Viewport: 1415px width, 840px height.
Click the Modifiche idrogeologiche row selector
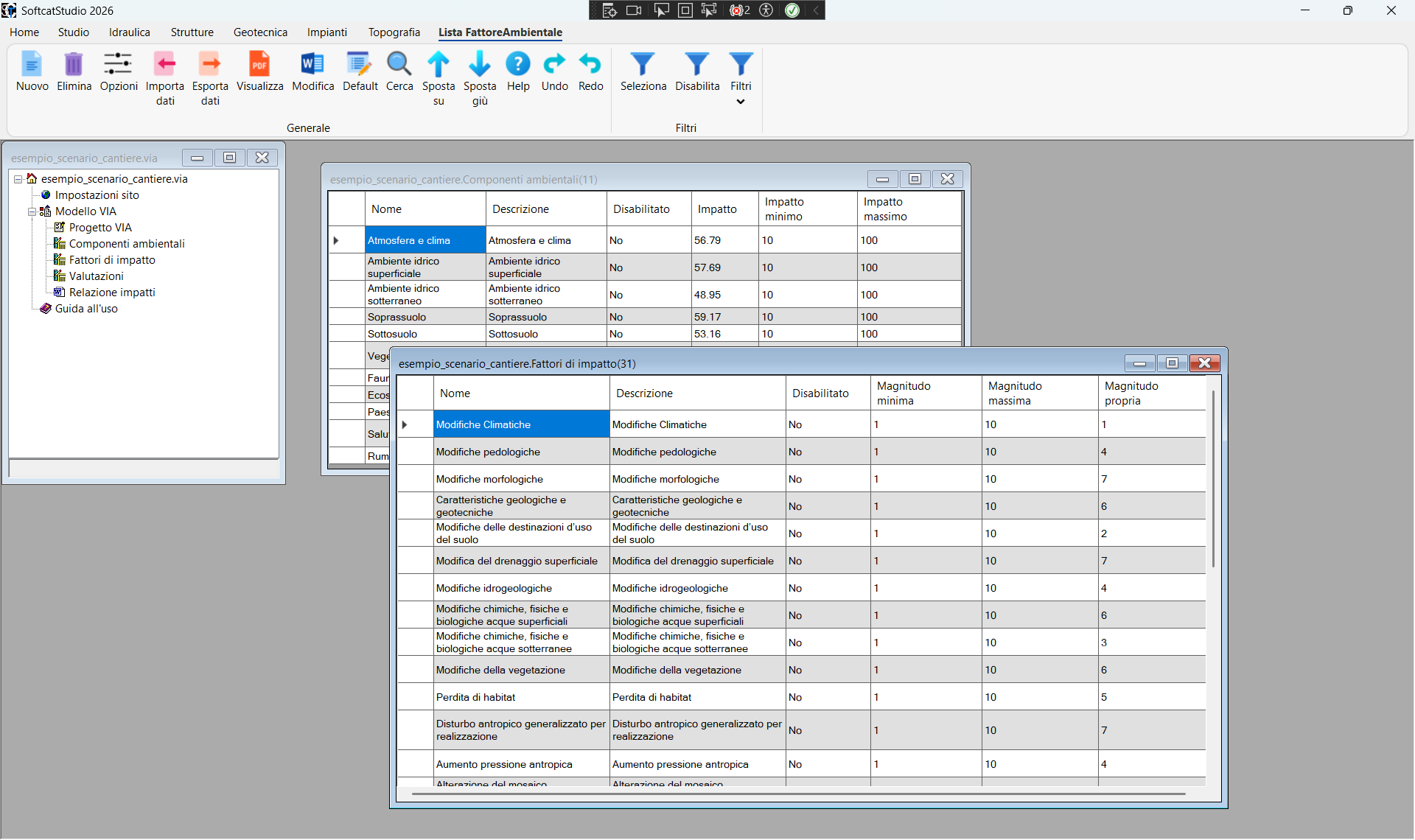[415, 588]
